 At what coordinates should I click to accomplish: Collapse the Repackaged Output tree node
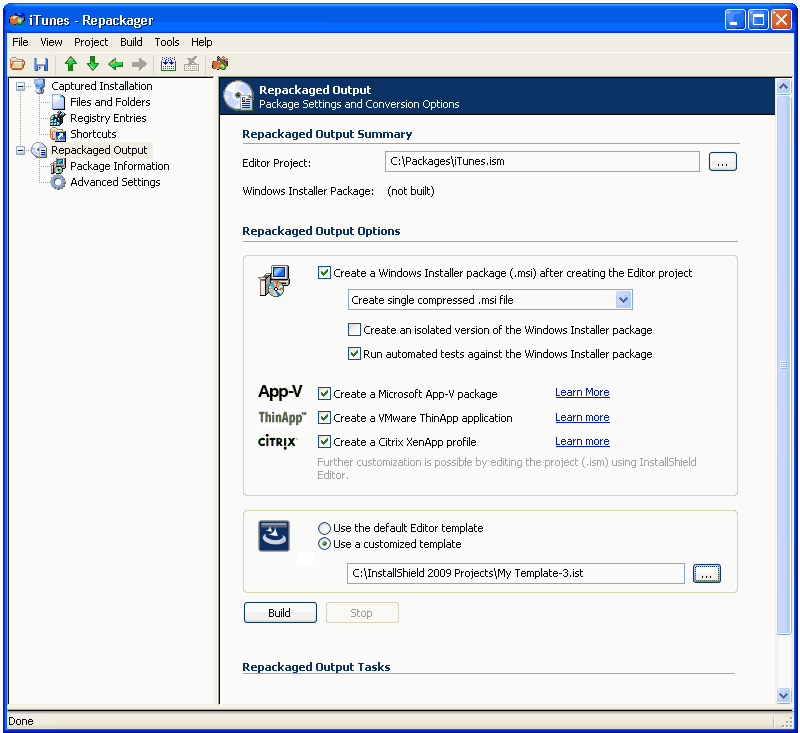click(x=21, y=151)
